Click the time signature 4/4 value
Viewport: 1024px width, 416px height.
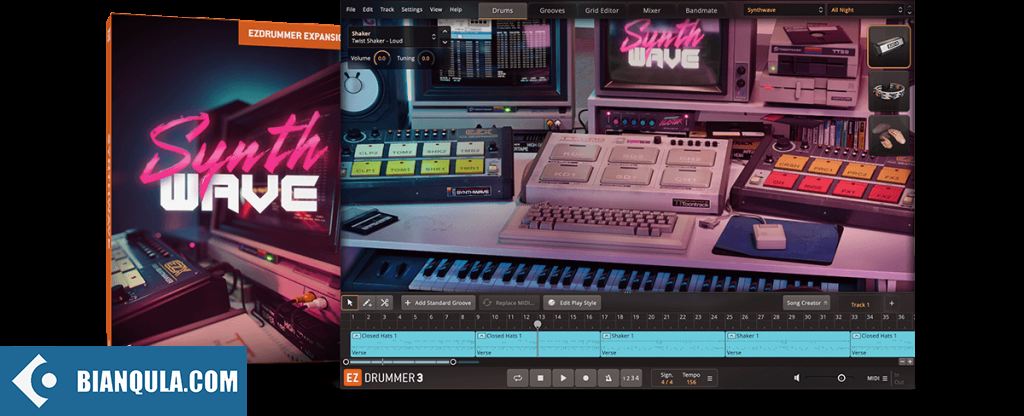(667, 382)
